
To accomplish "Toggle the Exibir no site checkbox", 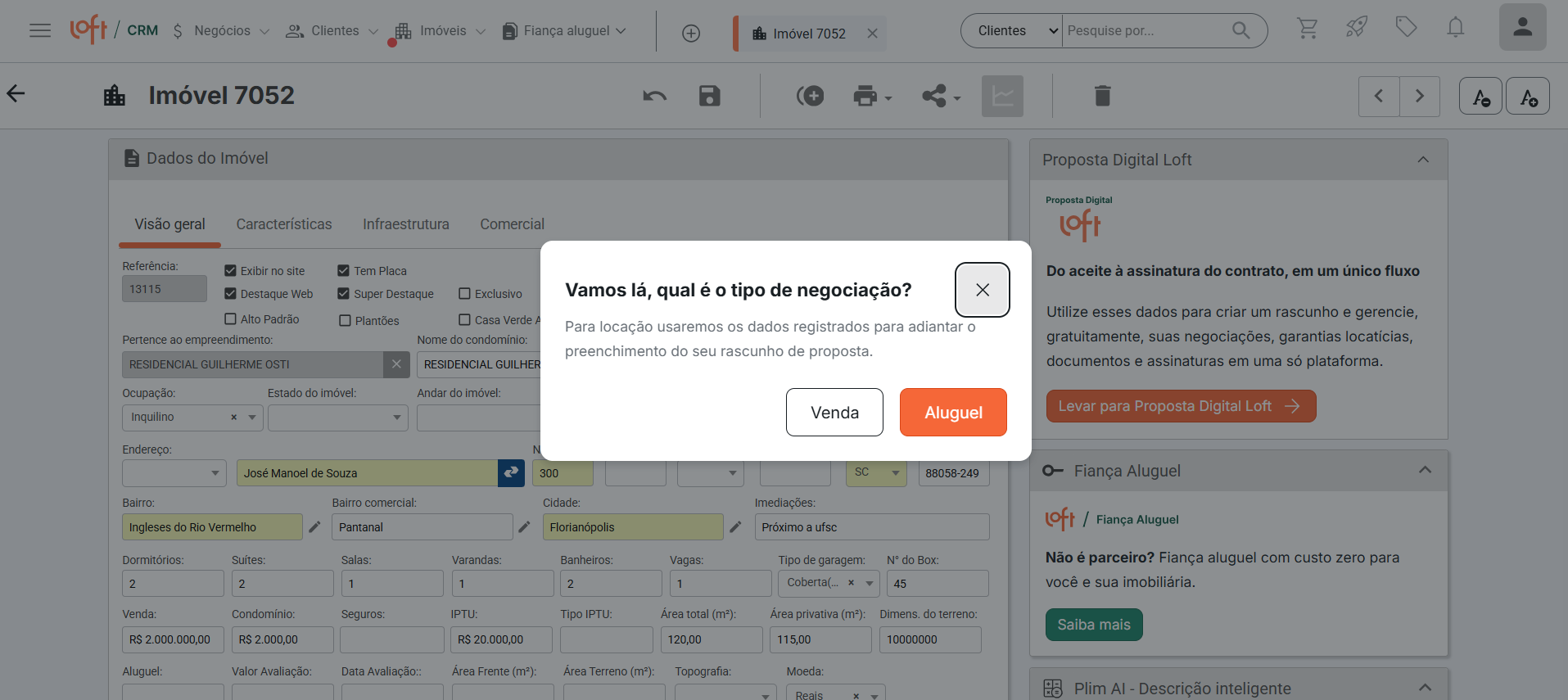I will pyautogui.click(x=231, y=271).
